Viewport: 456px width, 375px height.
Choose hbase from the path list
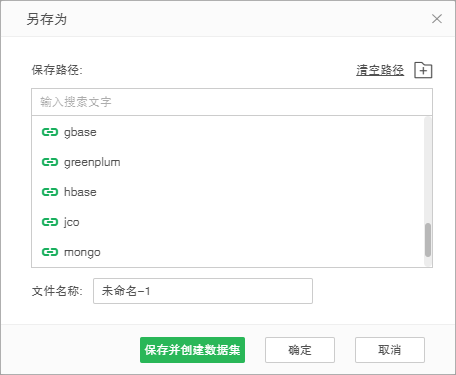tap(228, 192)
